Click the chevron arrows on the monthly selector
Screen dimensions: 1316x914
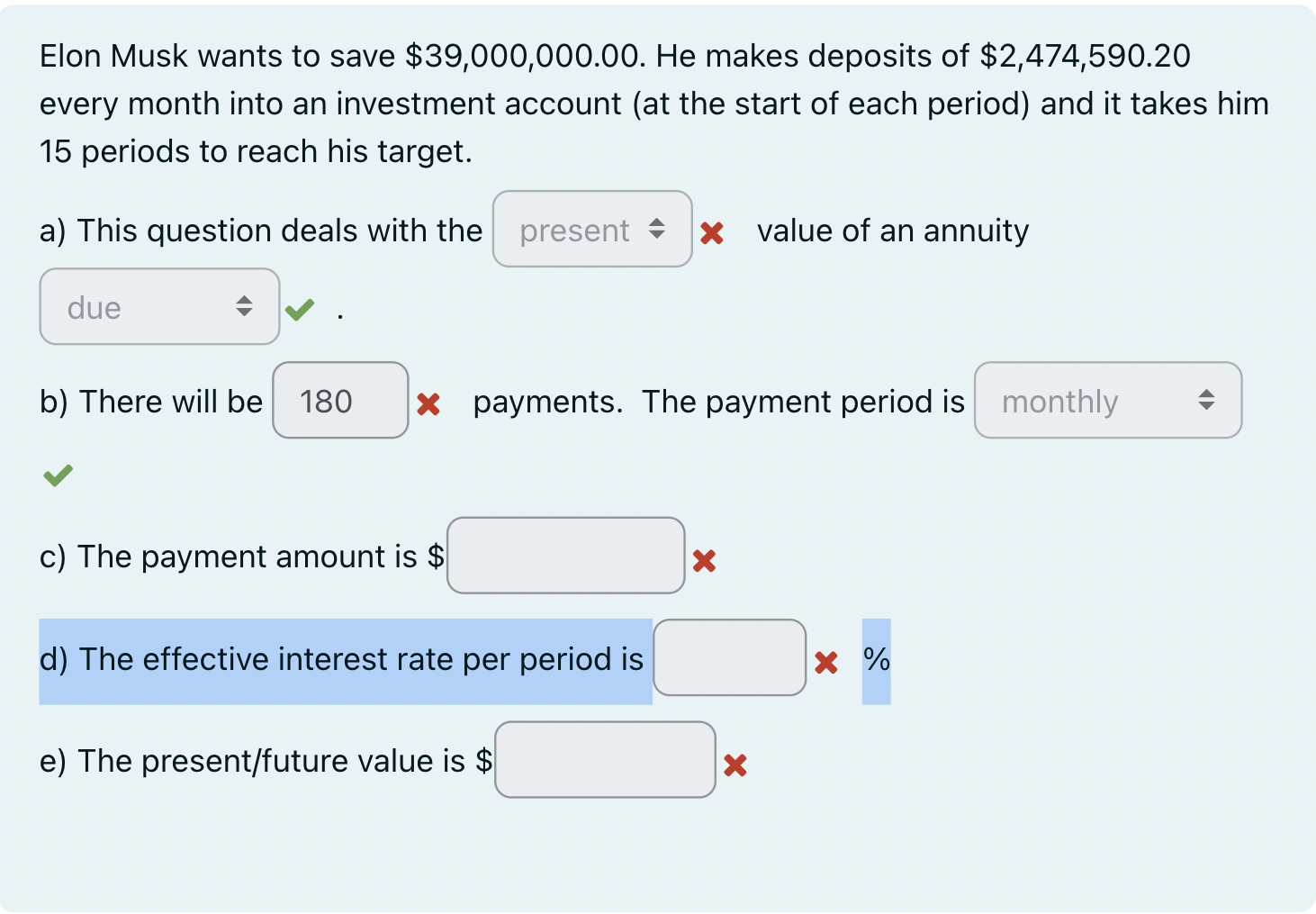click(x=1206, y=401)
